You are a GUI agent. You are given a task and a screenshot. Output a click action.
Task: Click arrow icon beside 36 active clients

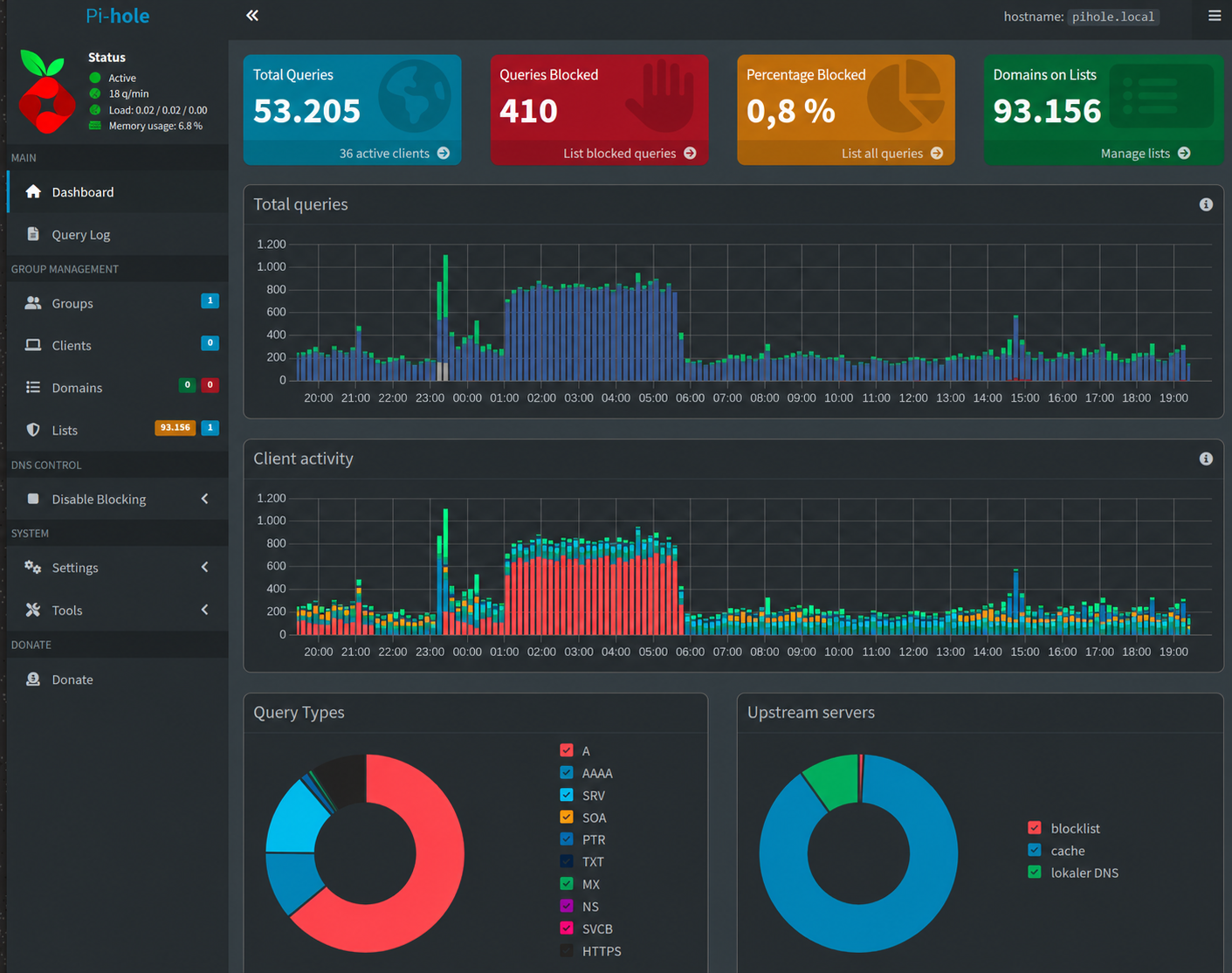coord(444,153)
